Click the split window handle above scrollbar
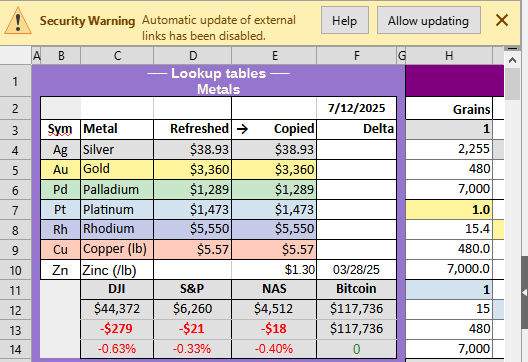 pyautogui.click(x=513, y=49)
